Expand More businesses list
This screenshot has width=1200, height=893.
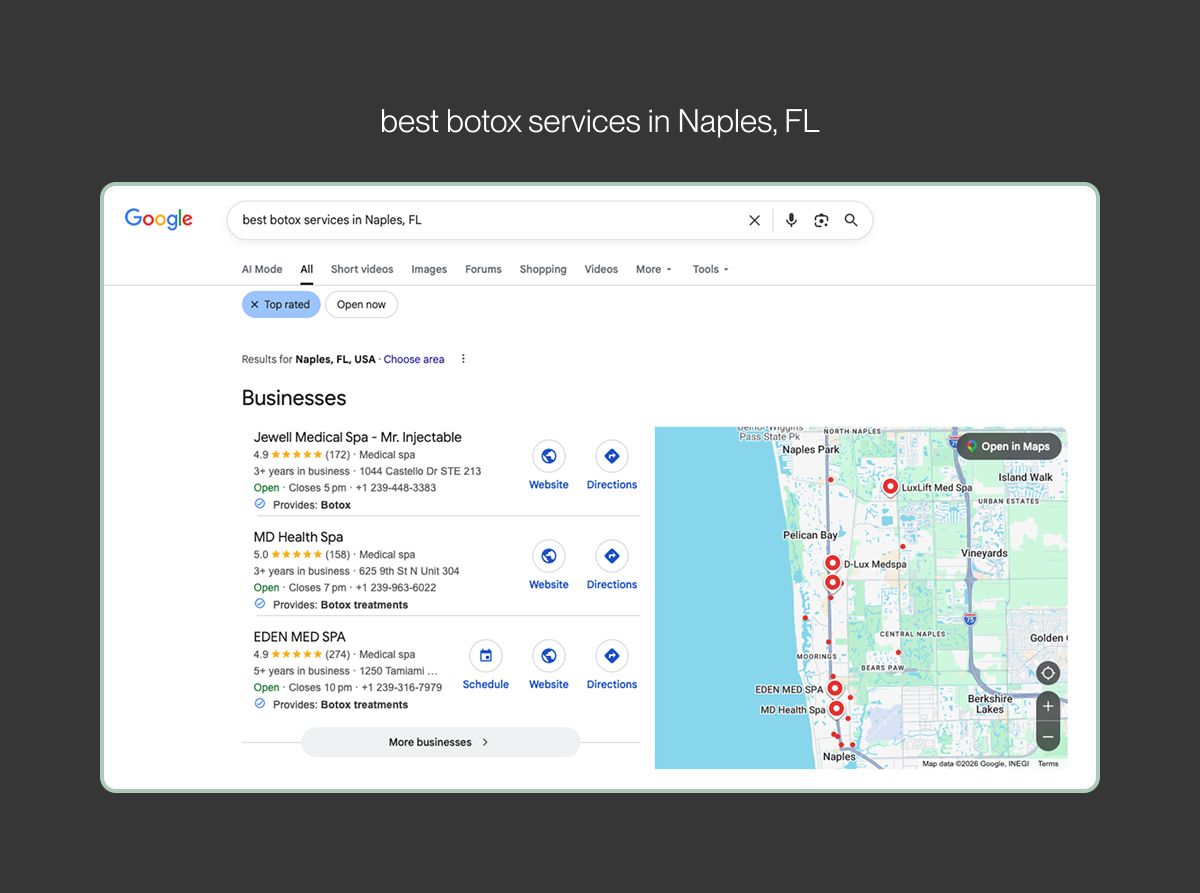click(440, 742)
